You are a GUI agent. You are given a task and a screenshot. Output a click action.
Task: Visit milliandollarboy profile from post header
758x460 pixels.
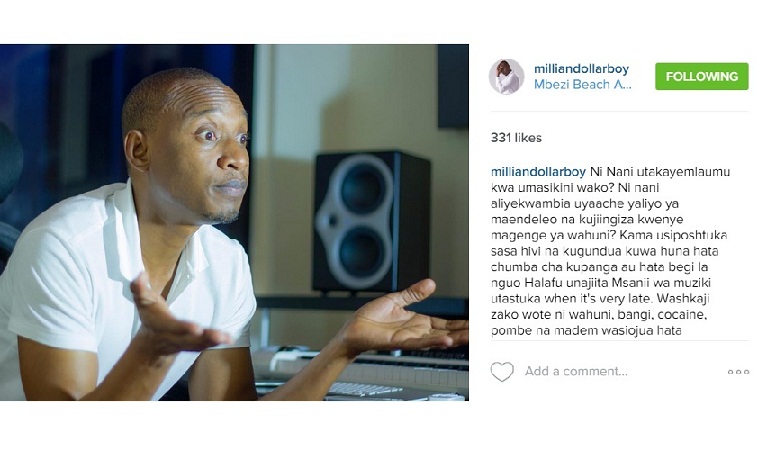coord(581,69)
